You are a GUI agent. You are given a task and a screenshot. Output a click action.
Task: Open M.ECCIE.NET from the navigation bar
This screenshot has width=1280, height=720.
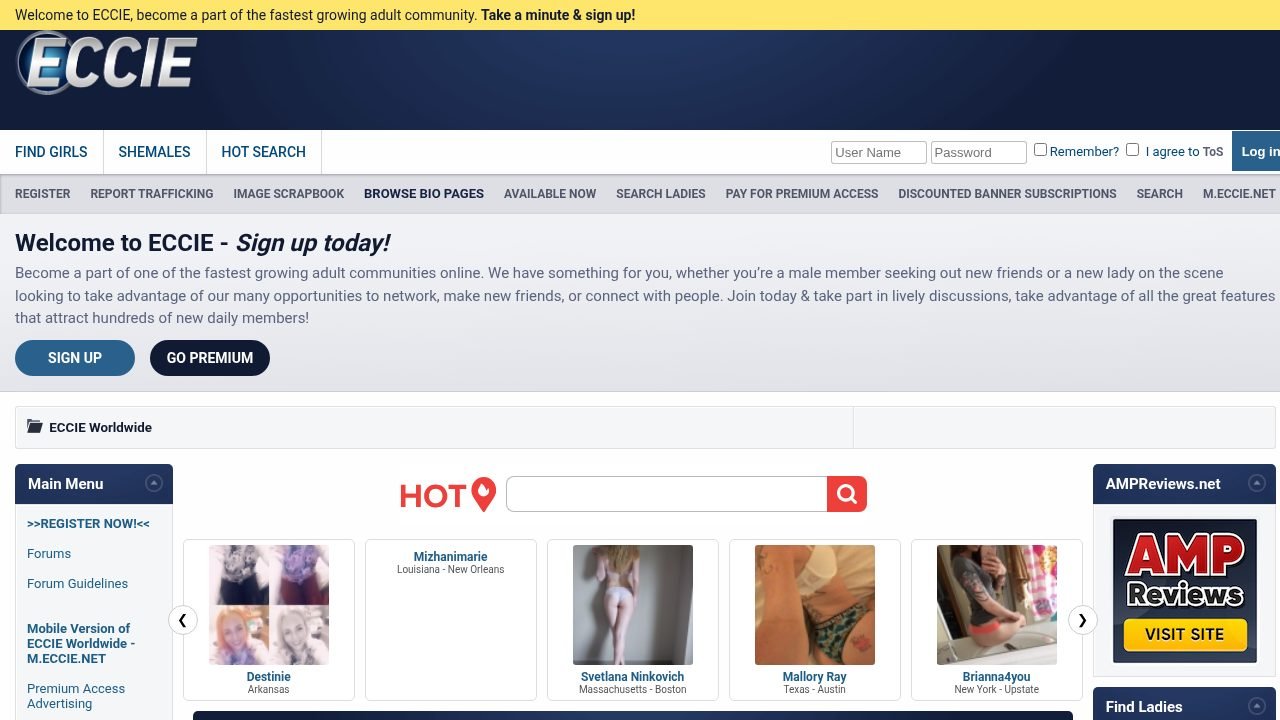pyautogui.click(x=1239, y=194)
